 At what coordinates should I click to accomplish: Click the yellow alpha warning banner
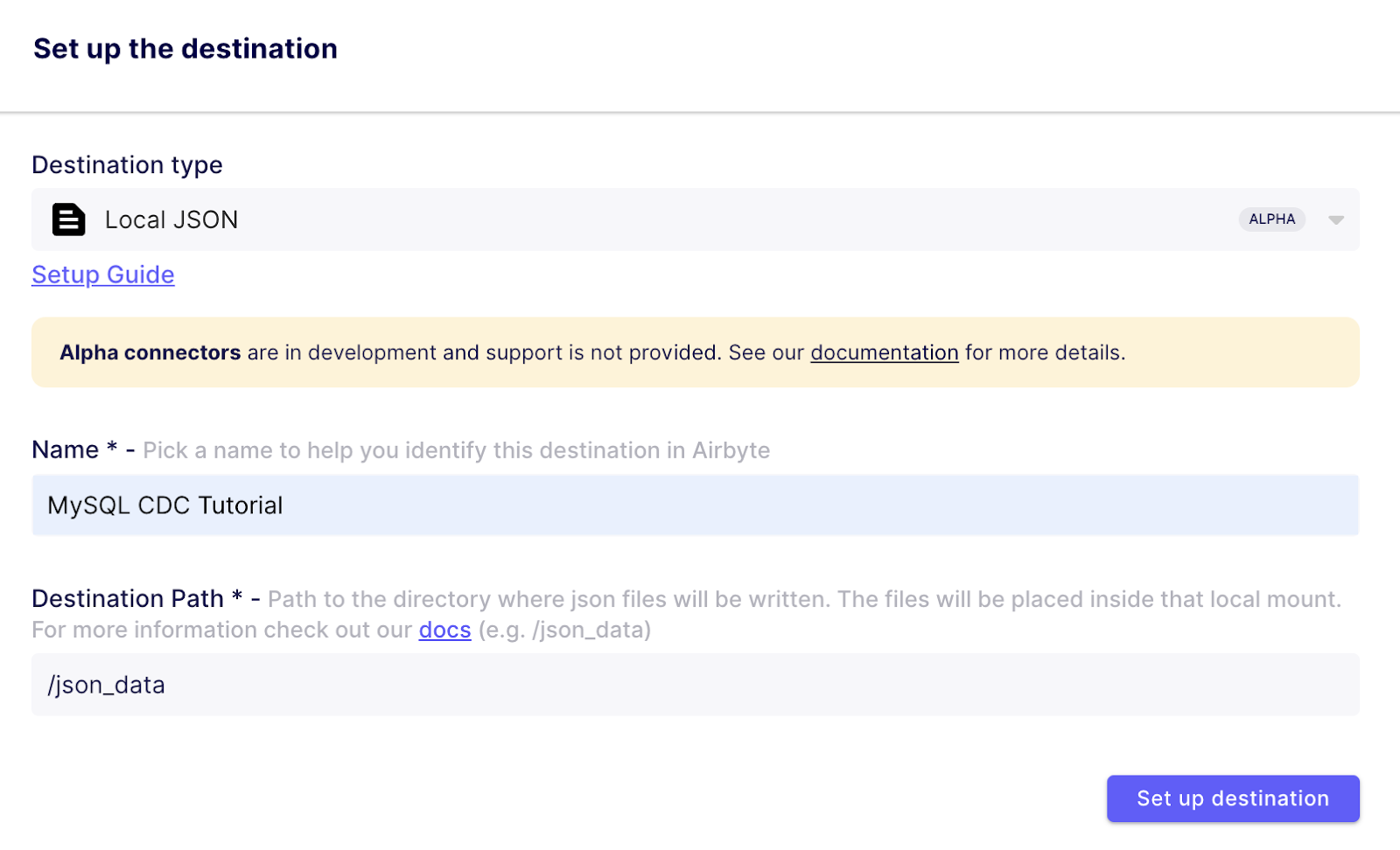coord(1225,352)
